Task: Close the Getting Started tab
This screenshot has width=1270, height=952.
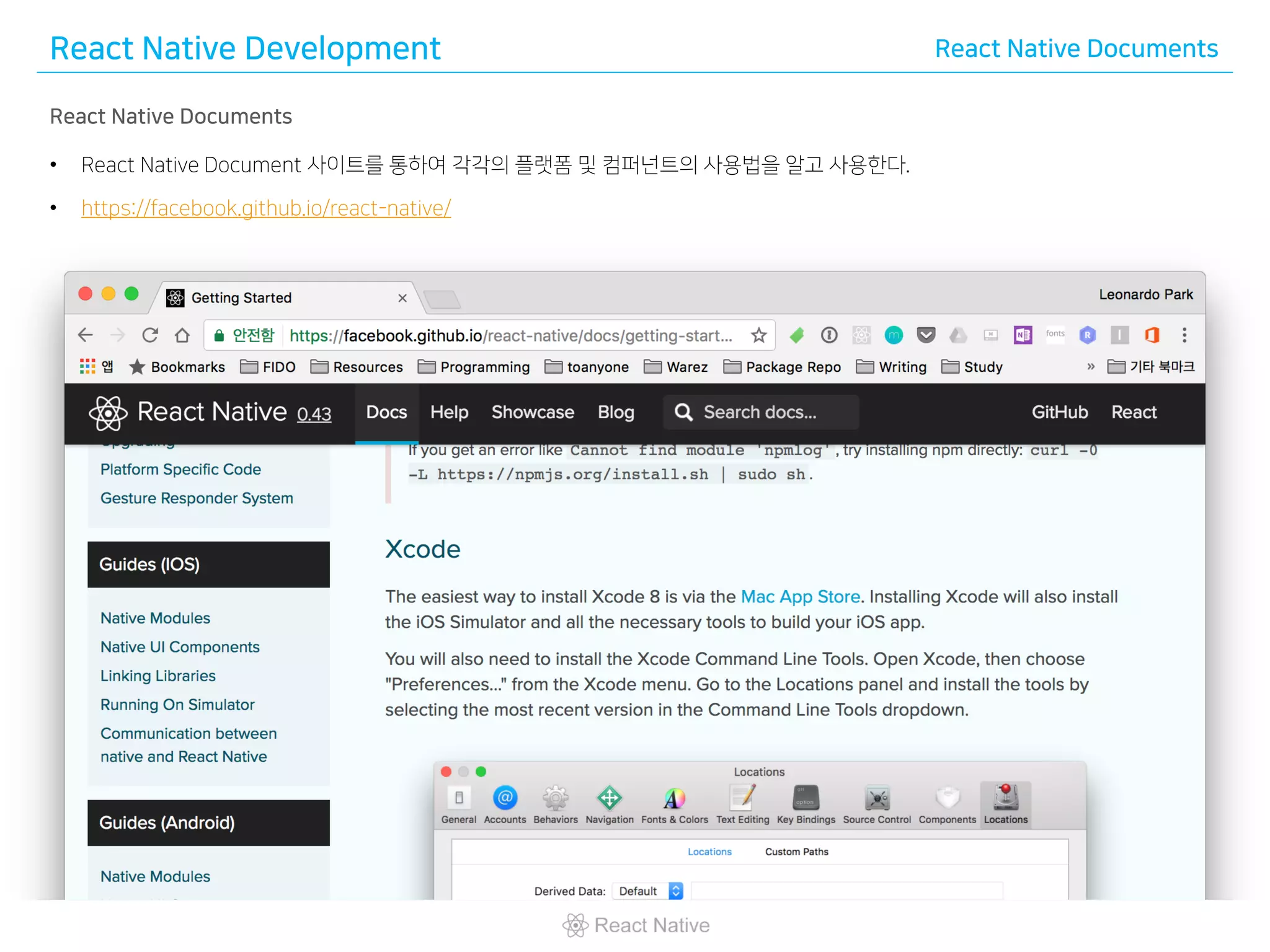Action: pyautogui.click(x=402, y=298)
